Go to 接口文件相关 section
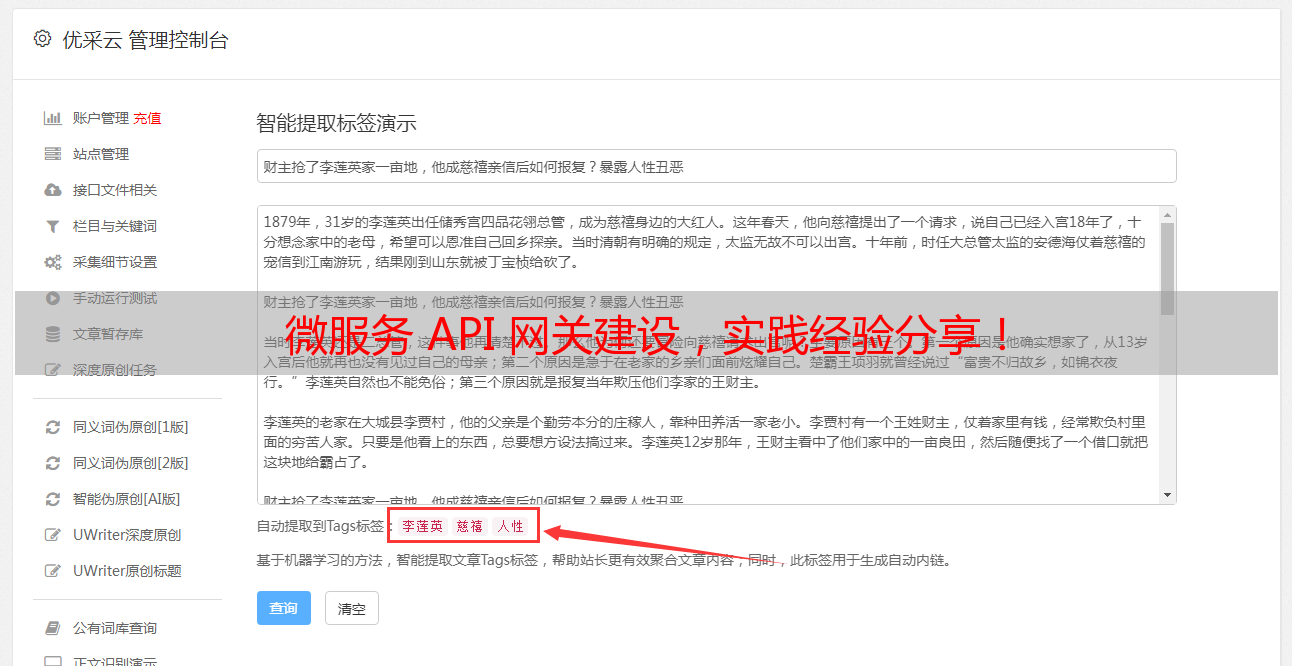Viewport: 1292px width, 666px height. coord(115,190)
